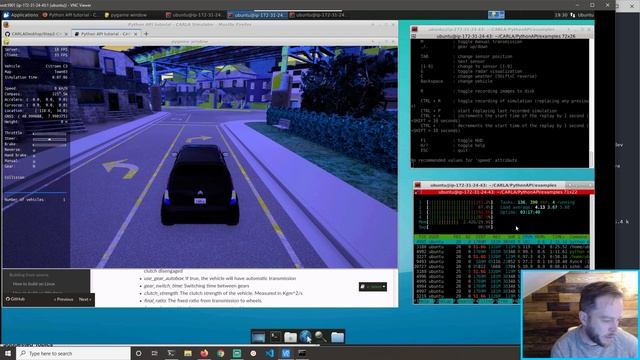Click the Windows taskbar search box
Image resolution: width=640 pixels, height=360 pixels.
click(73, 353)
